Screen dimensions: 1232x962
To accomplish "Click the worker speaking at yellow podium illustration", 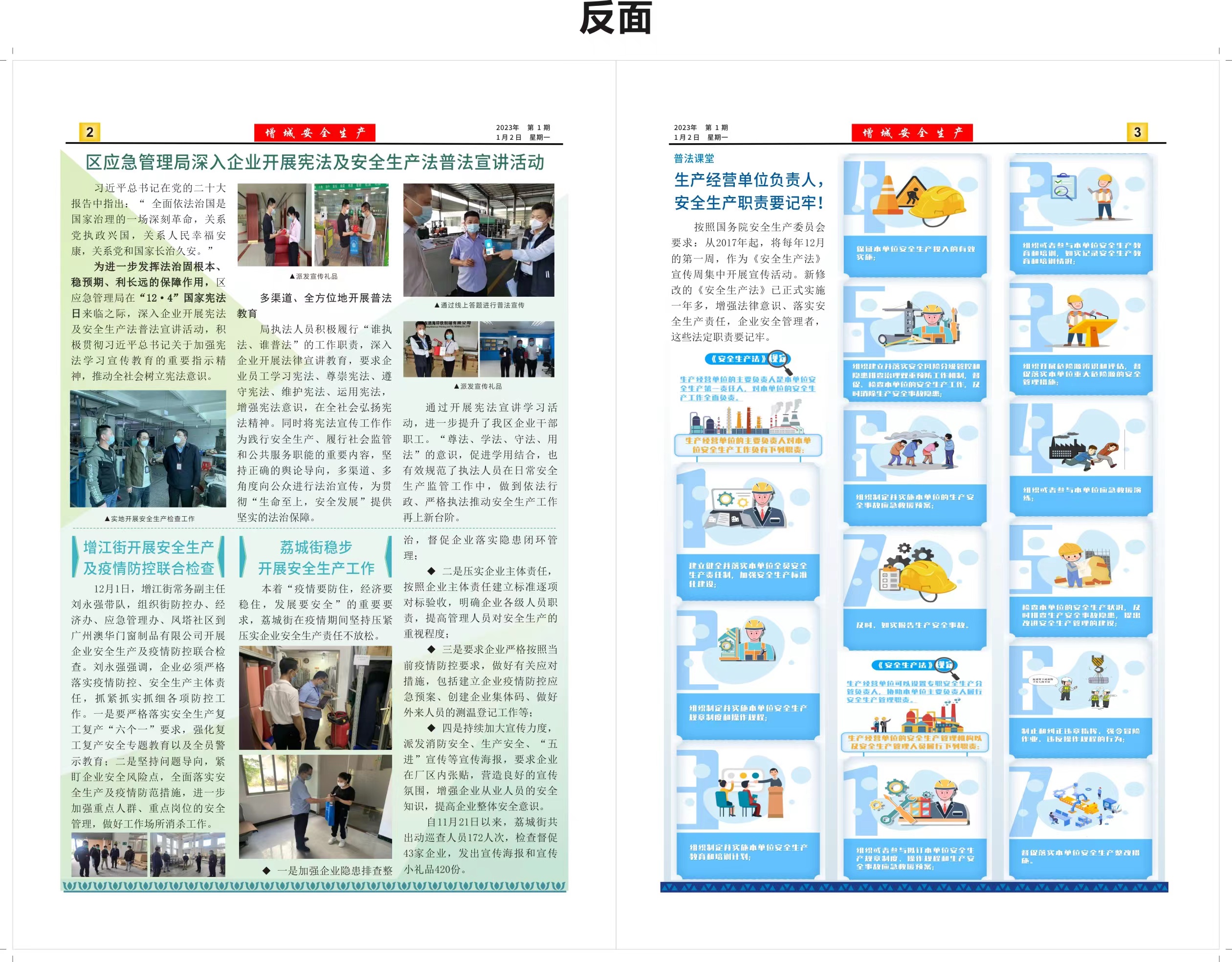I will point(1089,320).
